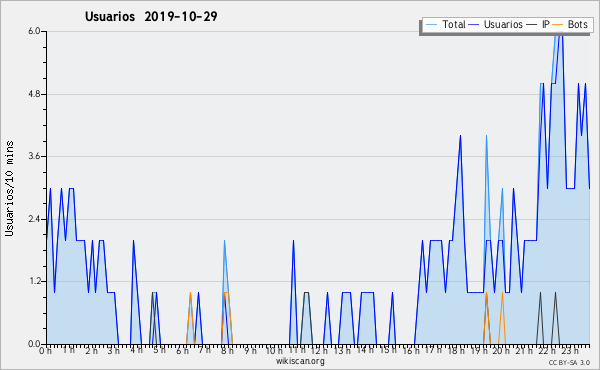Click the orange Bots legend line

[558, 25]
